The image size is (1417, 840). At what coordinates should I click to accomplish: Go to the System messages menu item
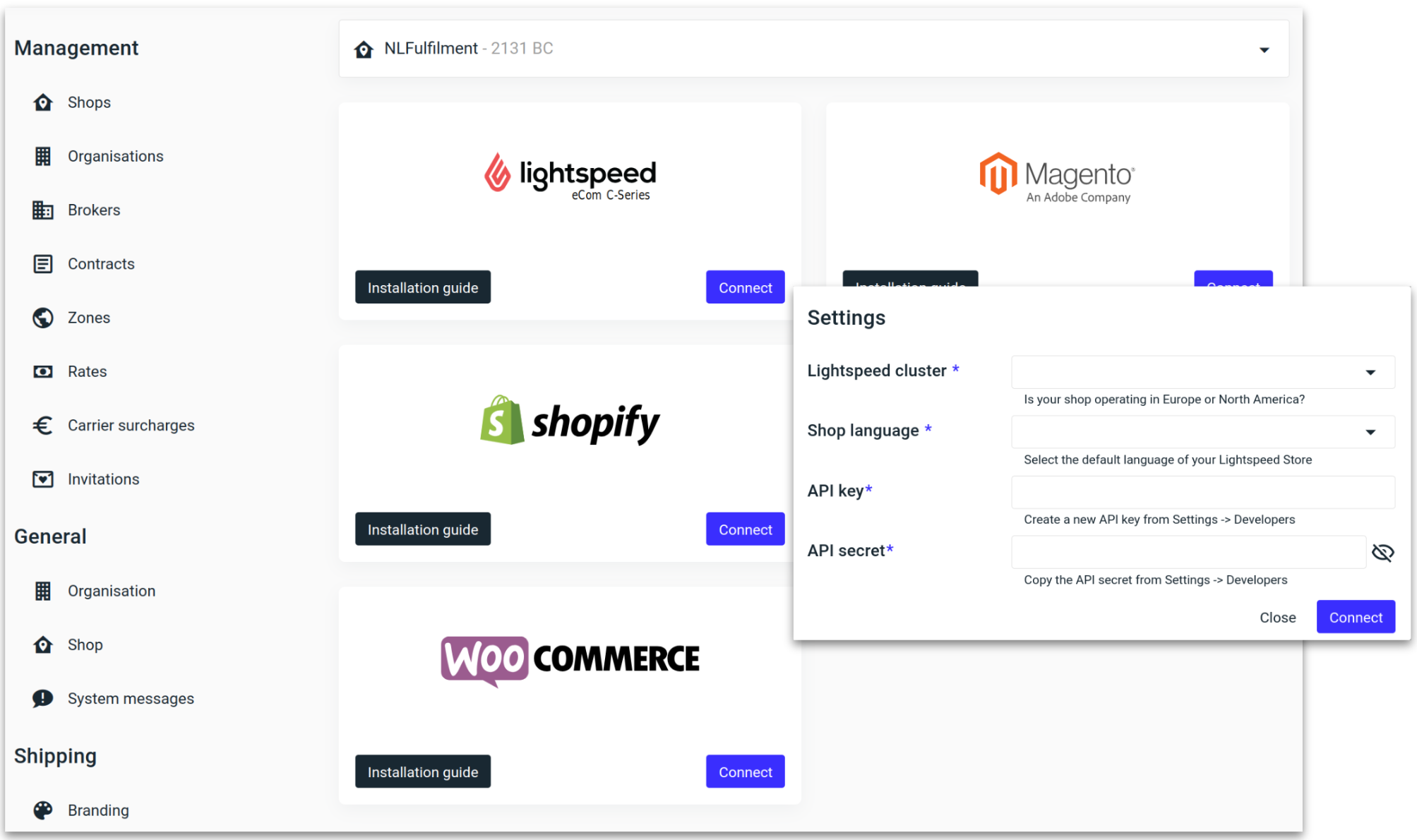pos(131,699)
